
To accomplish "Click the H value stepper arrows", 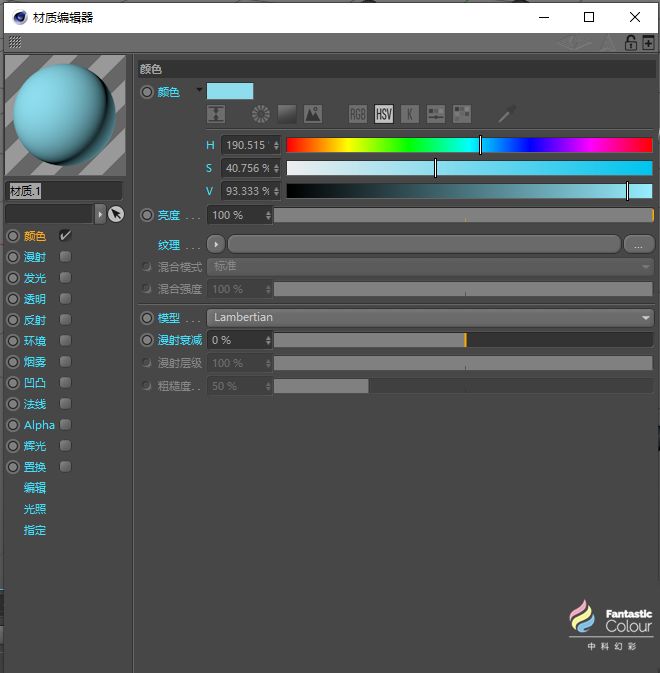I will coord(276,145).
